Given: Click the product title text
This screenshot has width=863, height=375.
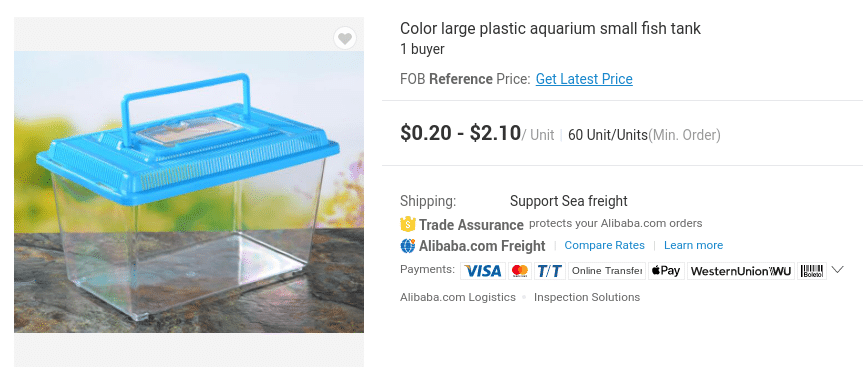Looking at the screenshot, I should pos(550,29).
